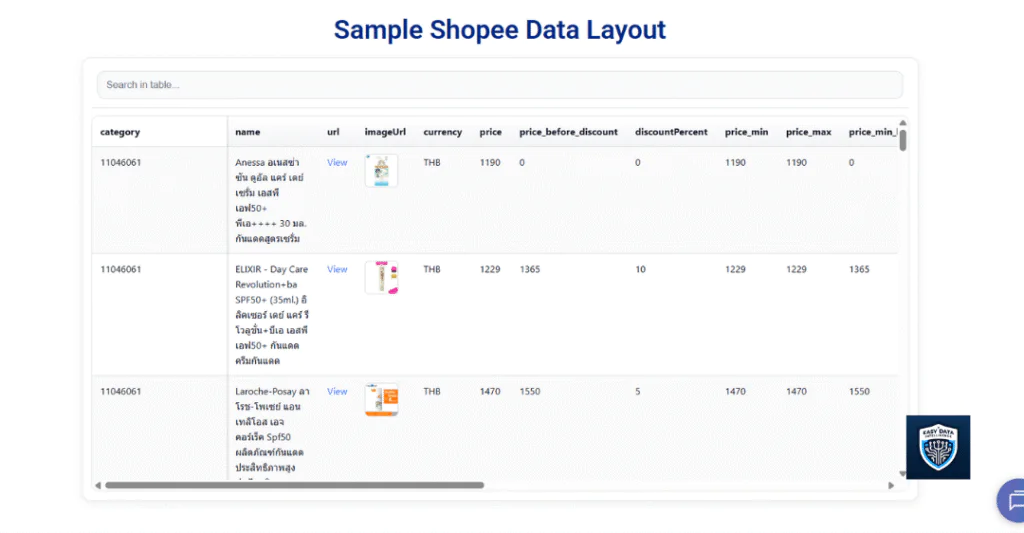The width and height of the screenshot is (1024, 533).
Task: Click the Anessa product image thumbnail
Action: pos(381,171)
